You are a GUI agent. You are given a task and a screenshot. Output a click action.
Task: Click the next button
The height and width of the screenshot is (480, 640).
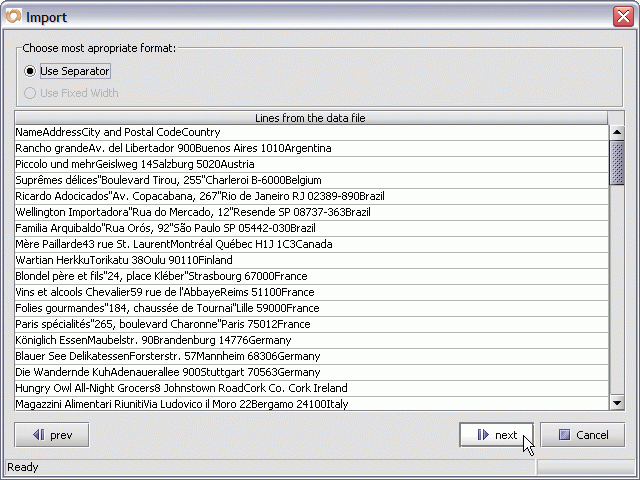click(x=496, y=435)
